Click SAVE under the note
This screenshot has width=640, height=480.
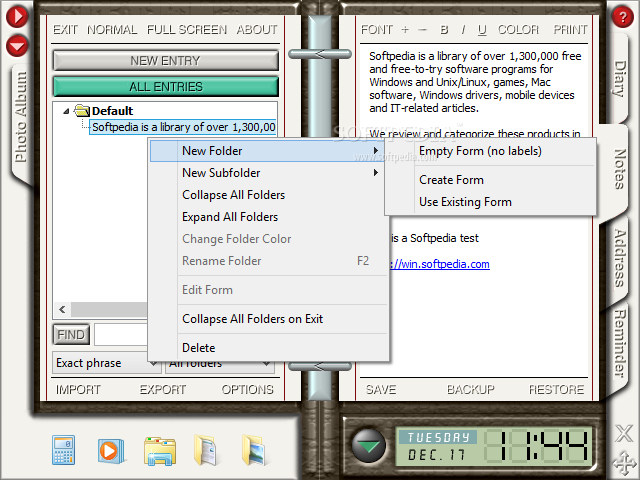point(381,389)
